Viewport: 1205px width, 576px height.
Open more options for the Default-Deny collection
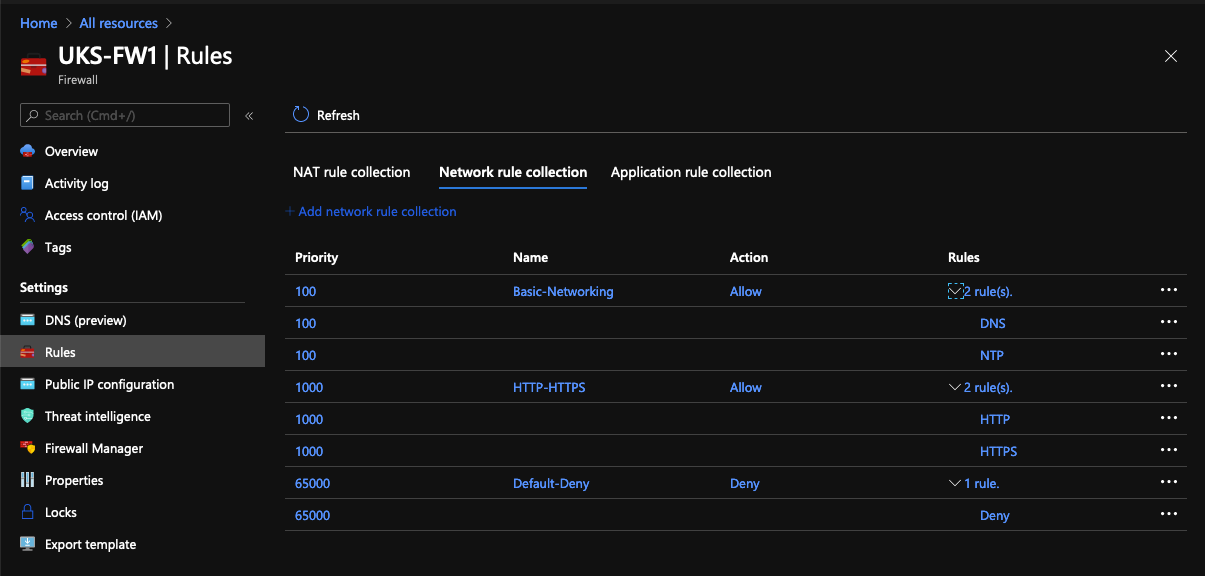tap(1169, 482)
